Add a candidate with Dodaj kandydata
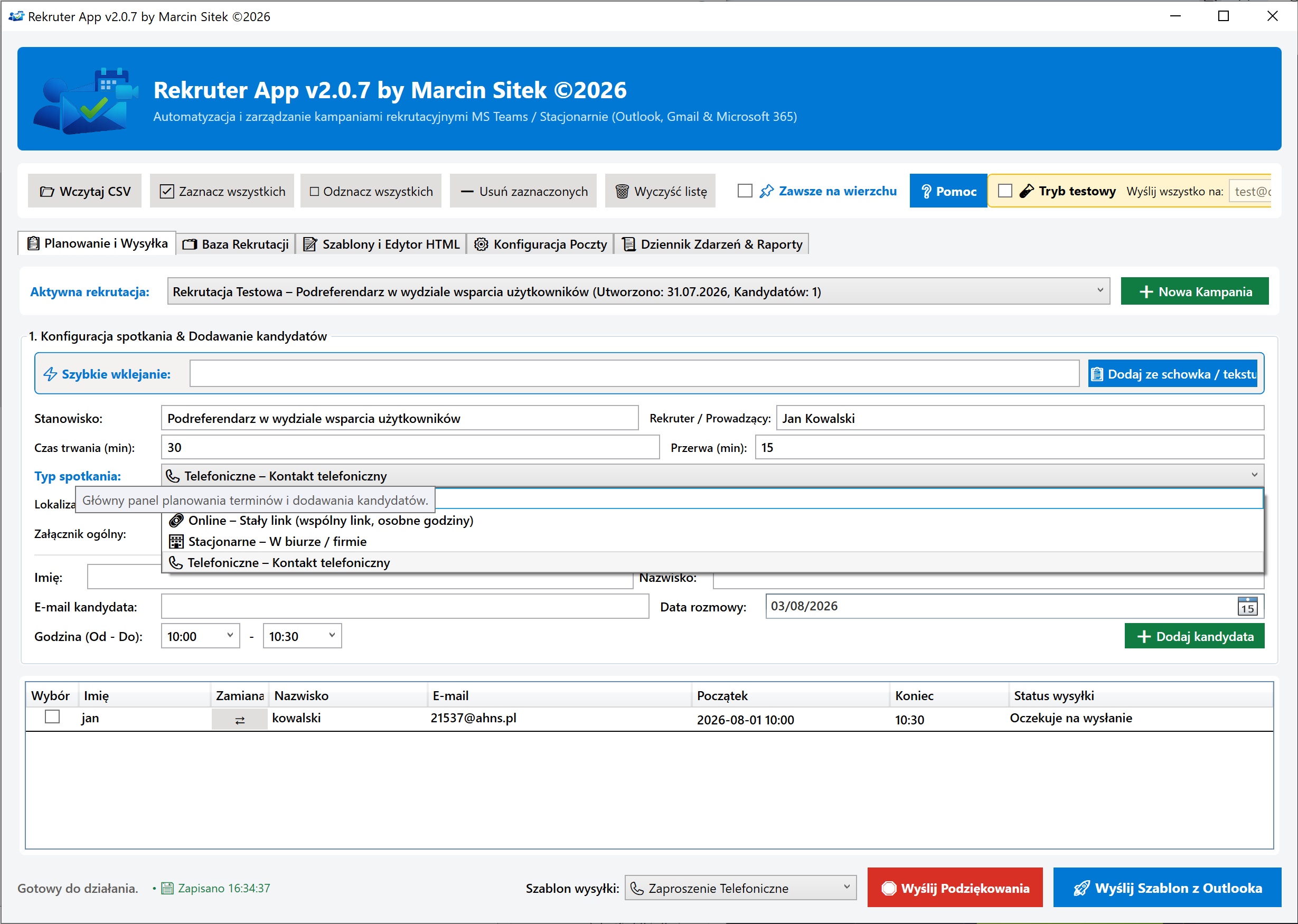1298x924 pixels. tap(1194, 636)
